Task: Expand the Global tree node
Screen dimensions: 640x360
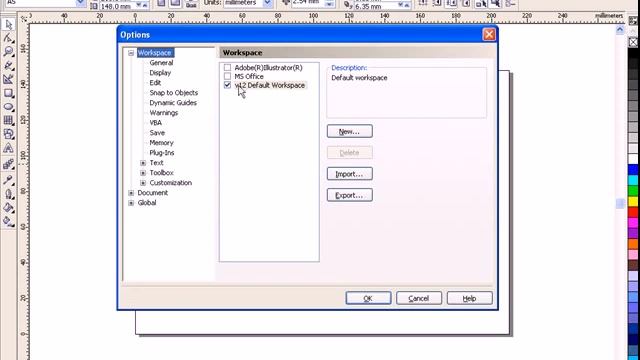Action: click(x=131, y=203)
